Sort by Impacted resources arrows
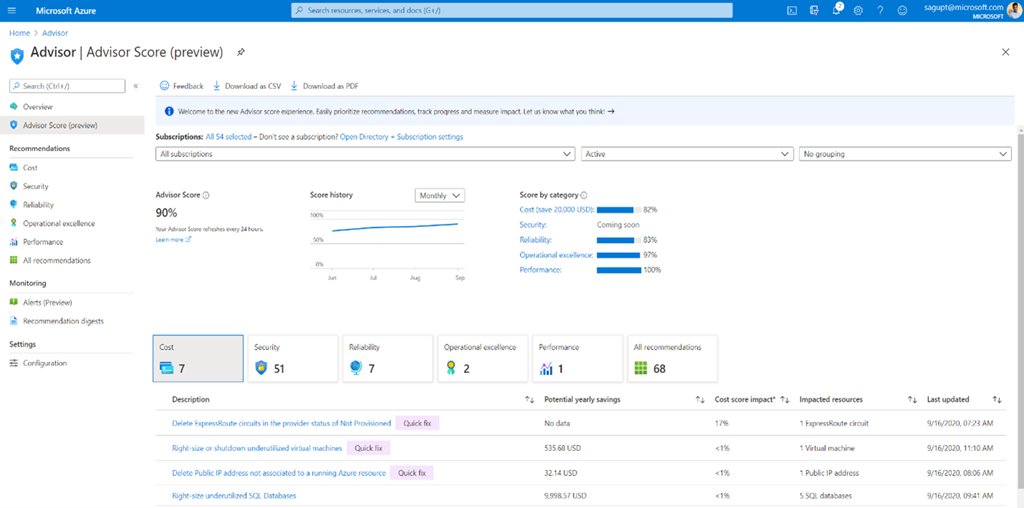Image resolution: width=1024 pixels, height=508 pixels. click(x=912, y=400)
